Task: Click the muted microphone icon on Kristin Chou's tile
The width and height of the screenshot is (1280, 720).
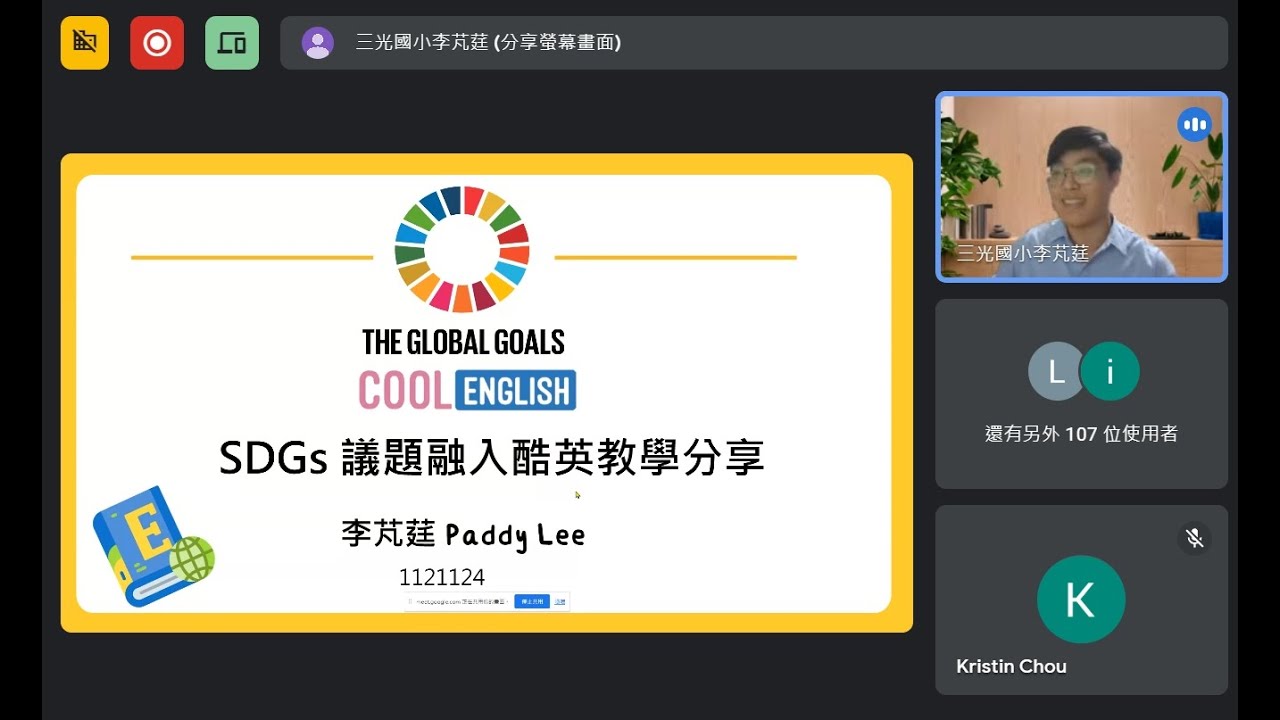Action: 1194,538
